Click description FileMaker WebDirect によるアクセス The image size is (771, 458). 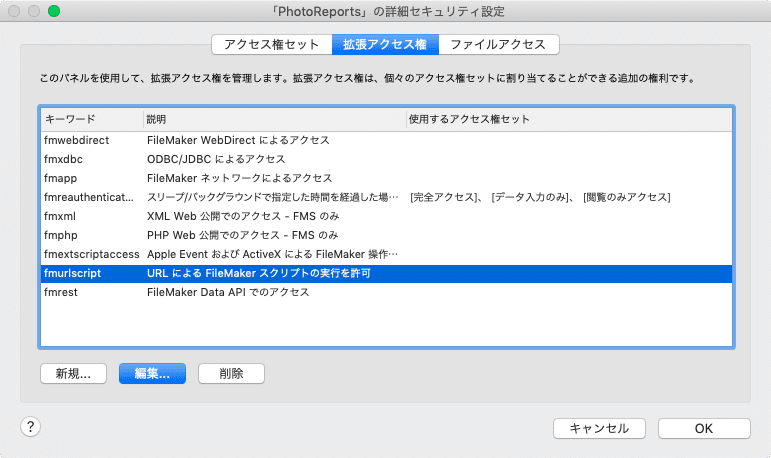click(238, 140)
